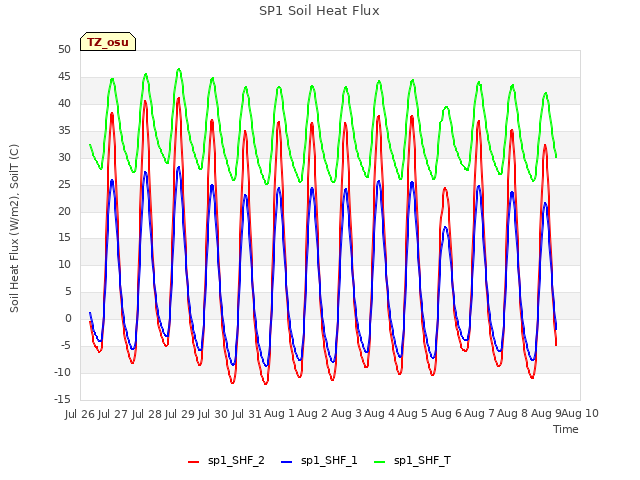Screen dimensions: 640x480
Task: Click the -5 y-axis tick label
Action: point(65,346)
